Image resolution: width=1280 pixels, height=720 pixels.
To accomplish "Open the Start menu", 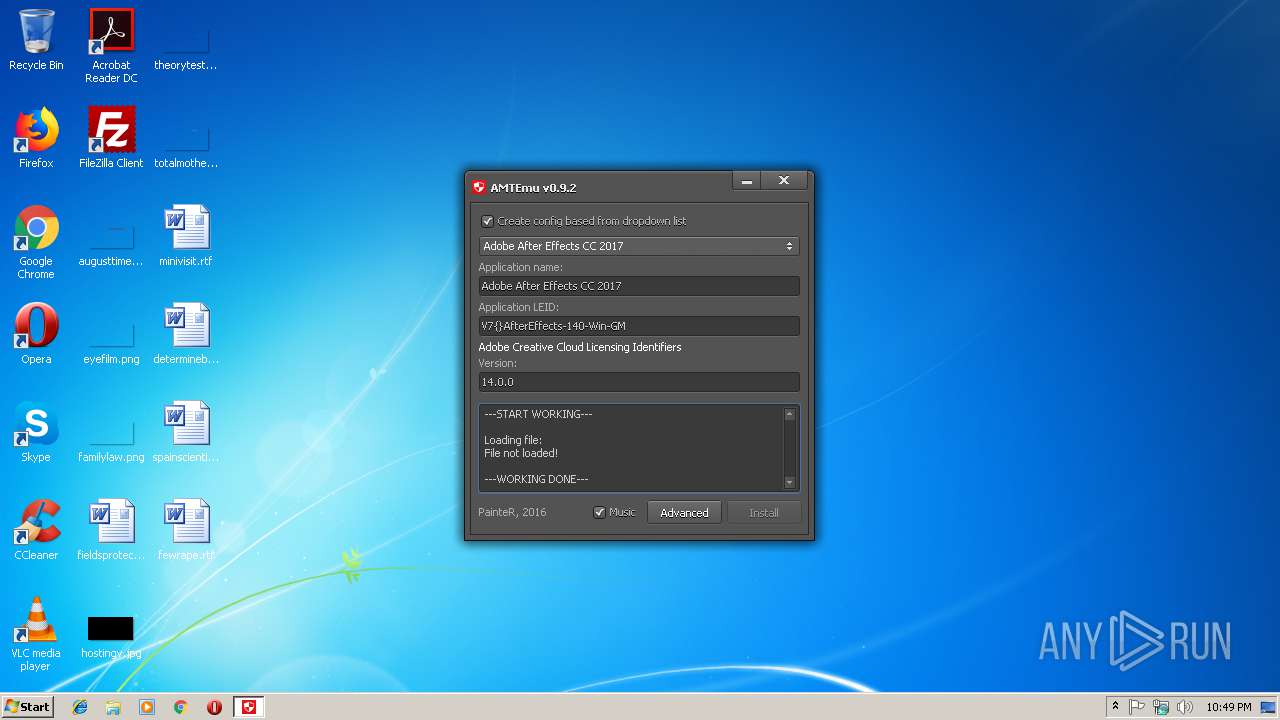I will [27, 707].
